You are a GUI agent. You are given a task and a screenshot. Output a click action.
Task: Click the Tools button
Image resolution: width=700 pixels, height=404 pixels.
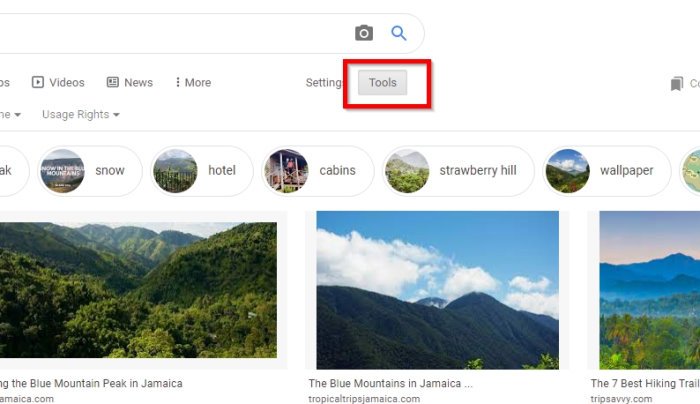383,83
